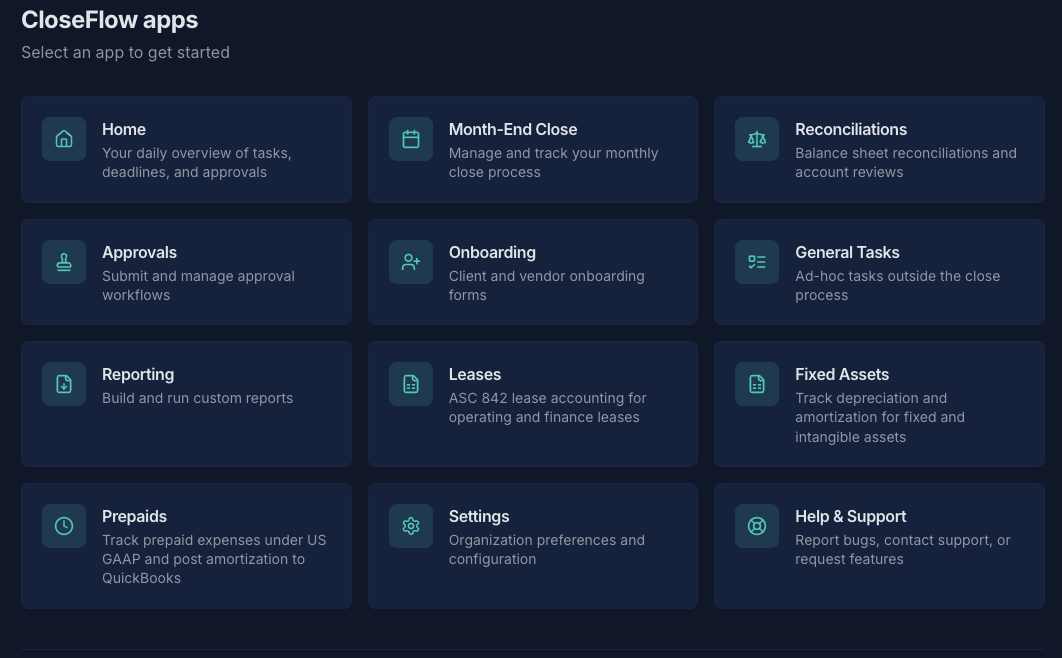
Task: Click the Help & Support lifebuoy icon
Action: click(757, 526)
